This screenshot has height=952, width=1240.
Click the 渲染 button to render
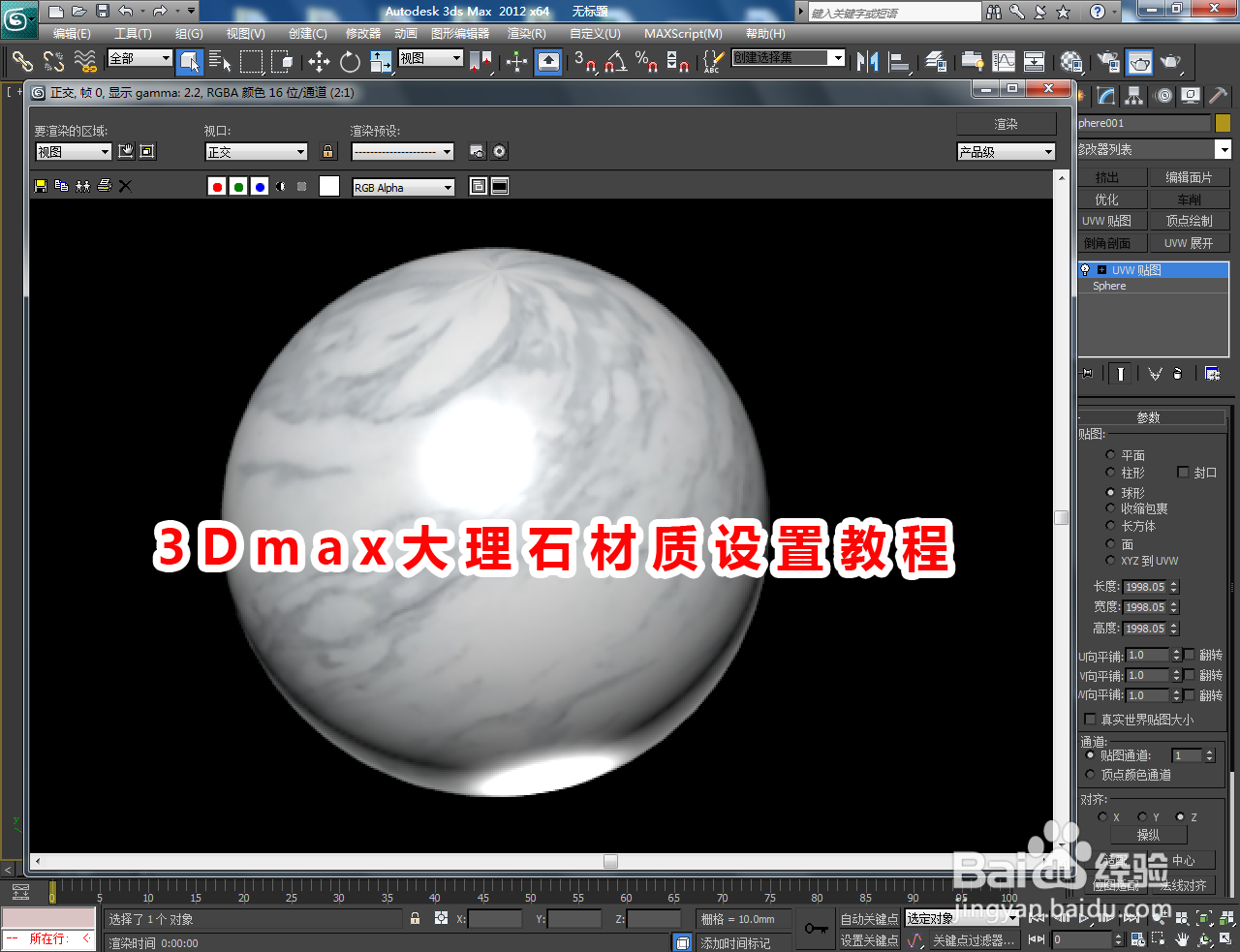[x=1006, y=123]
